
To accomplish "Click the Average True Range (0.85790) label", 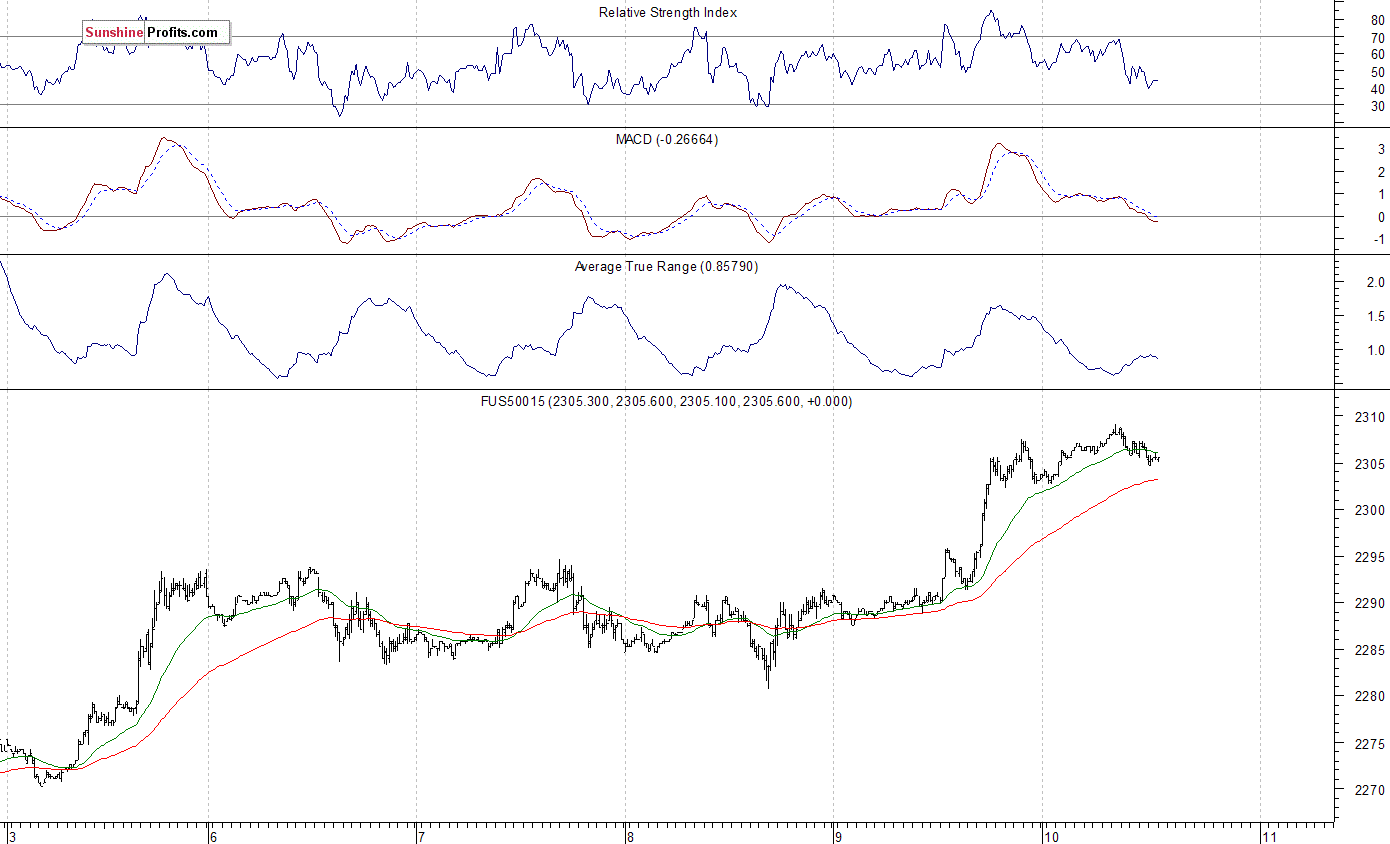I will pyautogui.click(x=666, y=267).
